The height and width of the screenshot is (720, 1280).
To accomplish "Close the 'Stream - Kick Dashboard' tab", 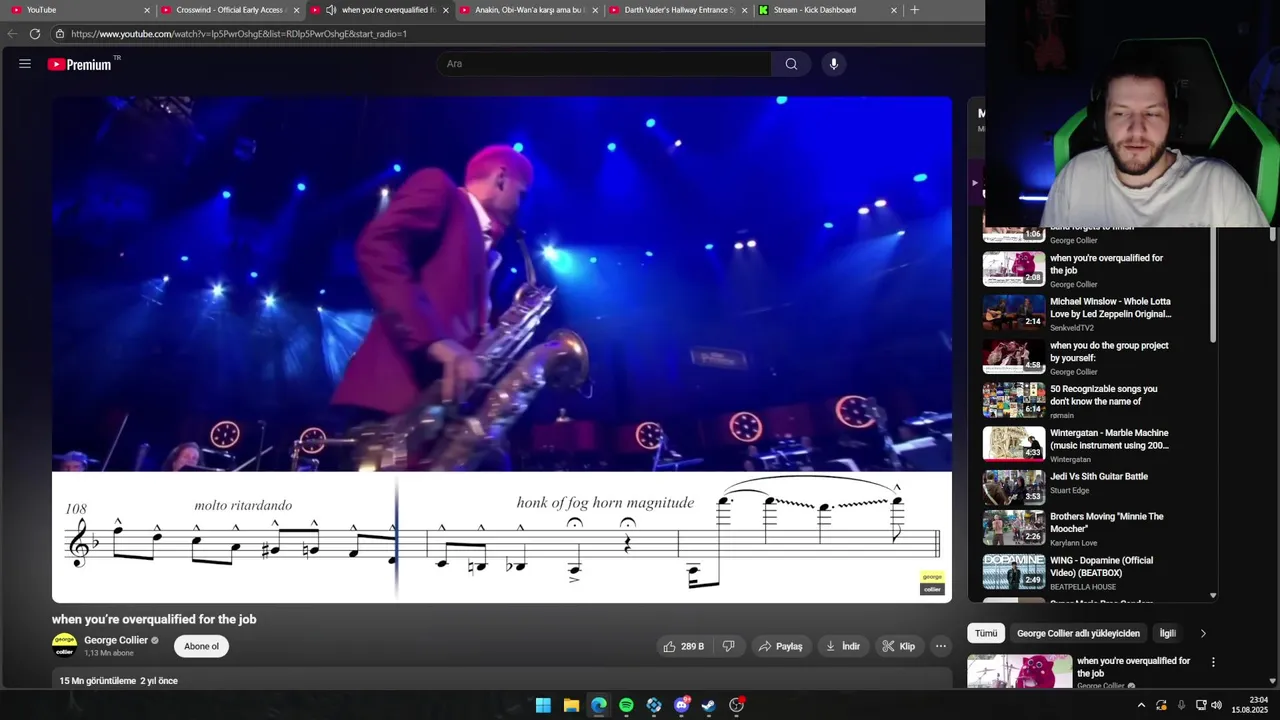I will click(894, 10).
